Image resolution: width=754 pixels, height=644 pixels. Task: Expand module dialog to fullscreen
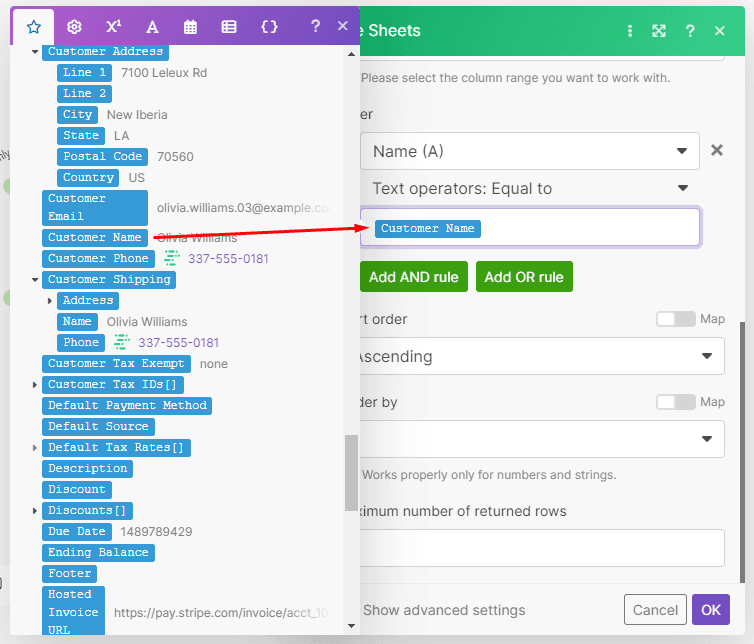pos(659,31)
